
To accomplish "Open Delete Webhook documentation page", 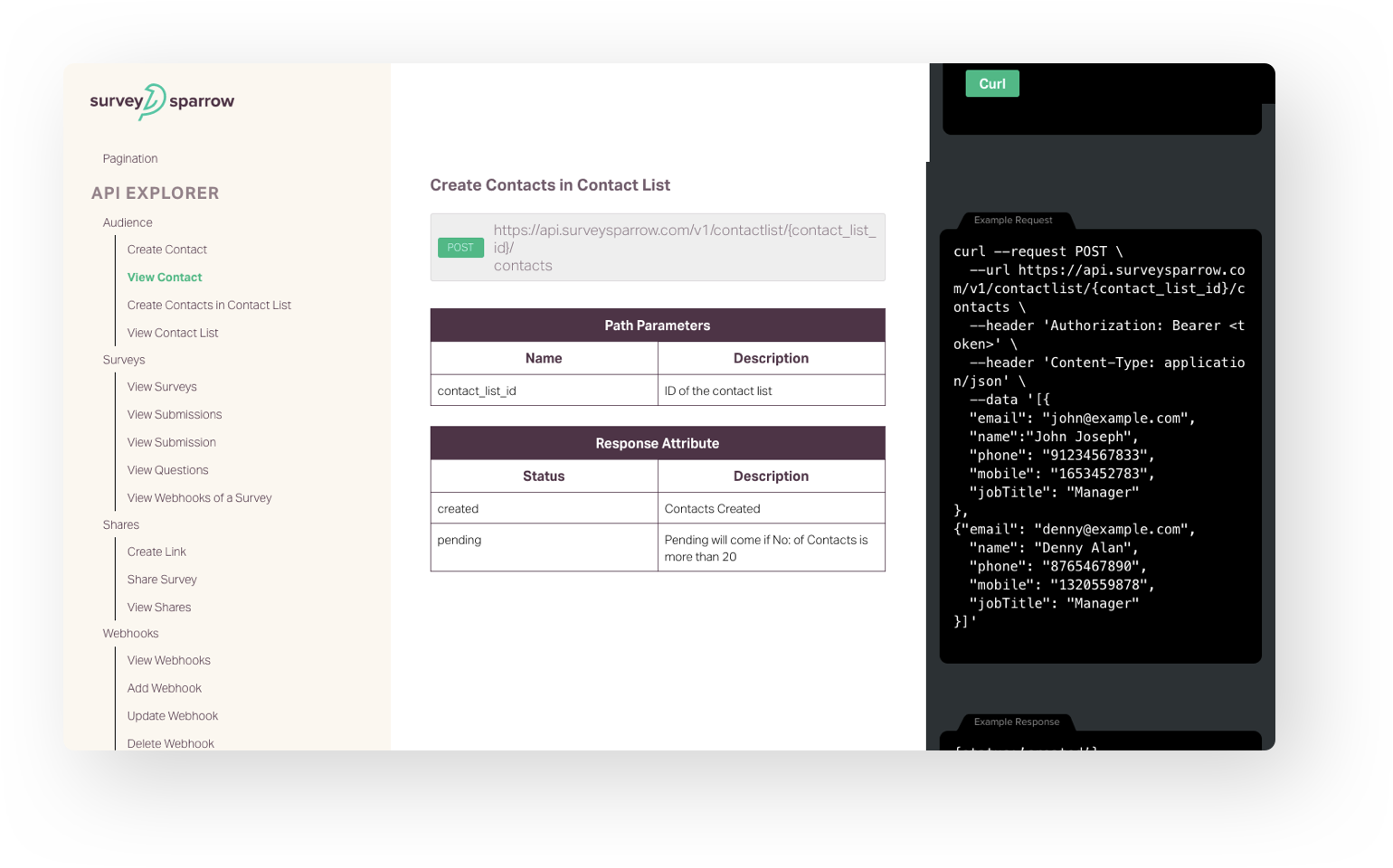I will coord(171,742).
